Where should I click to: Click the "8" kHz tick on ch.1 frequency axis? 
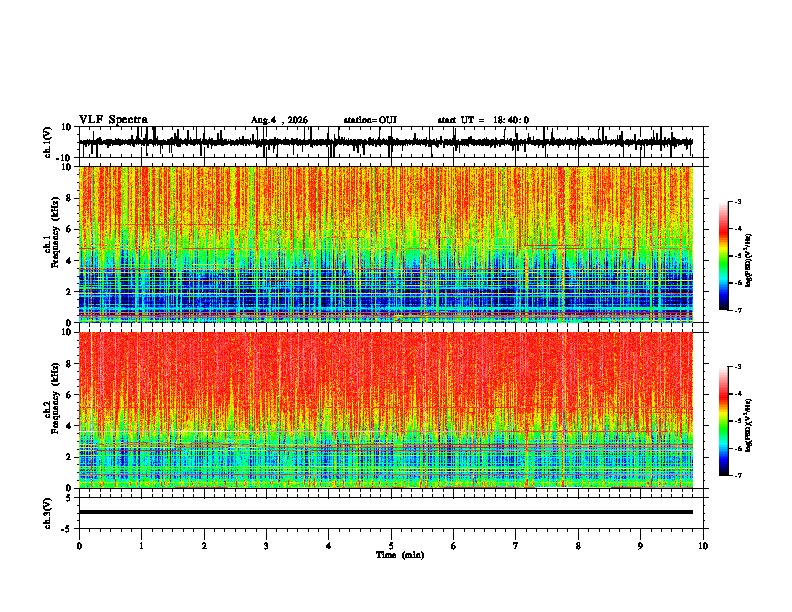(x=70, y=198)
